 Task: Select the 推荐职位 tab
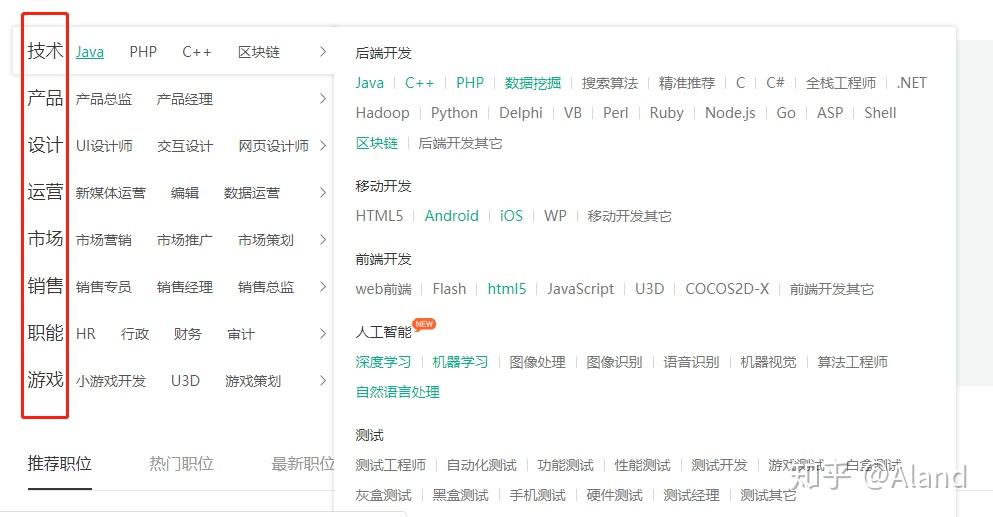(60, 464)
